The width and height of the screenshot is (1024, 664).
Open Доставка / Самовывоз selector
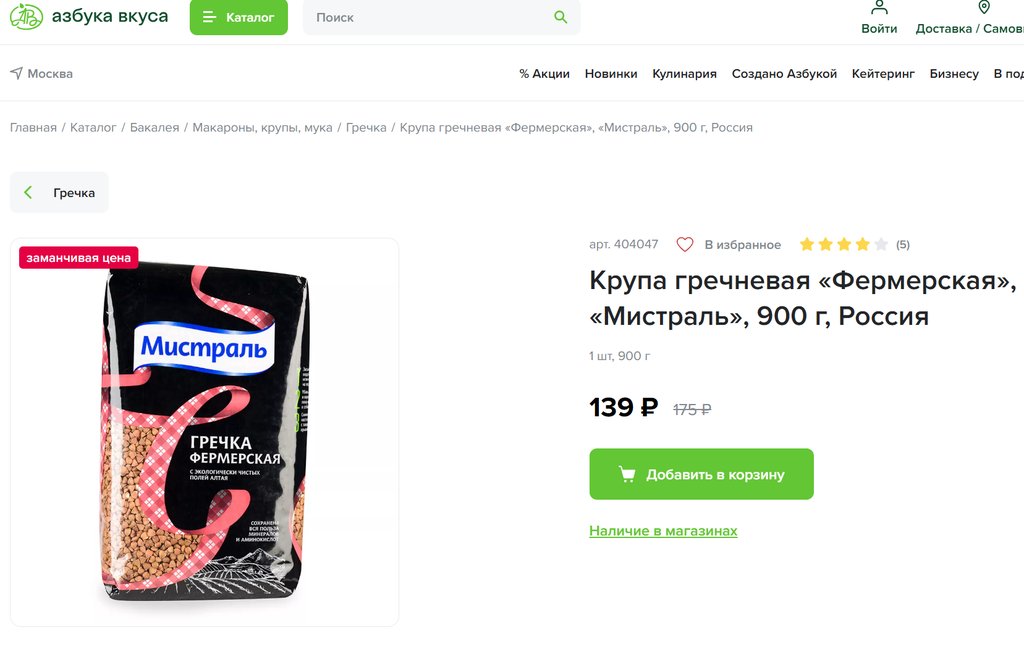coord(970,29)
